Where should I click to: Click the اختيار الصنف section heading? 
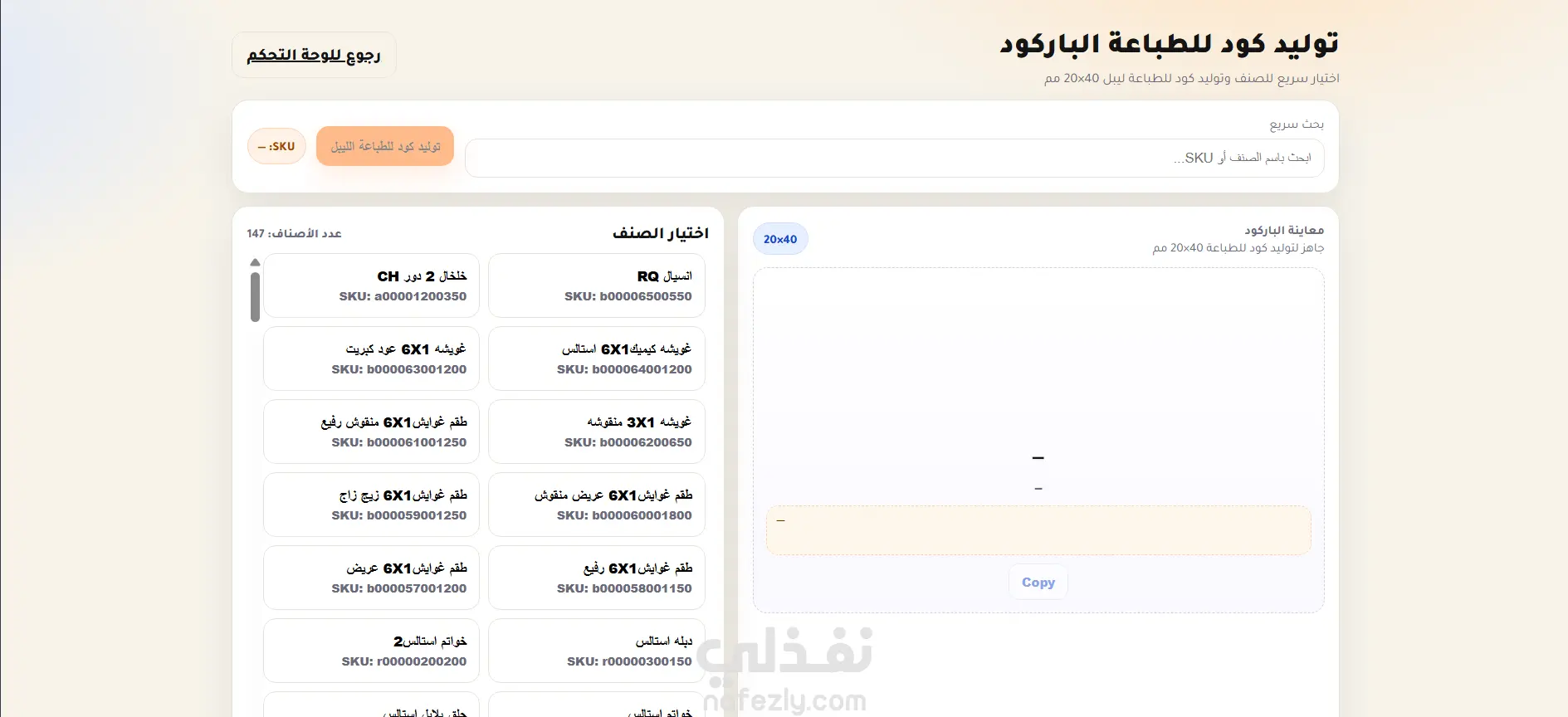coord(661,233)
